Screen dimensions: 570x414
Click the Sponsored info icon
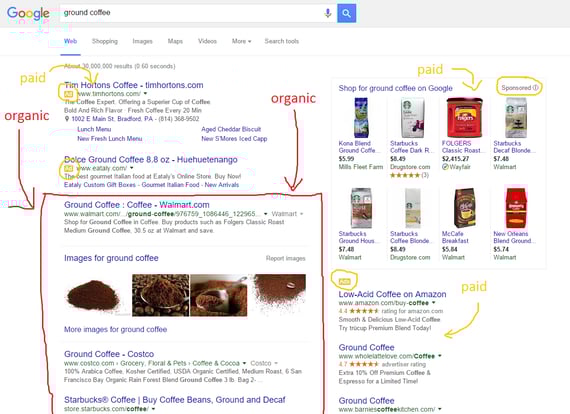pos(535,88)
